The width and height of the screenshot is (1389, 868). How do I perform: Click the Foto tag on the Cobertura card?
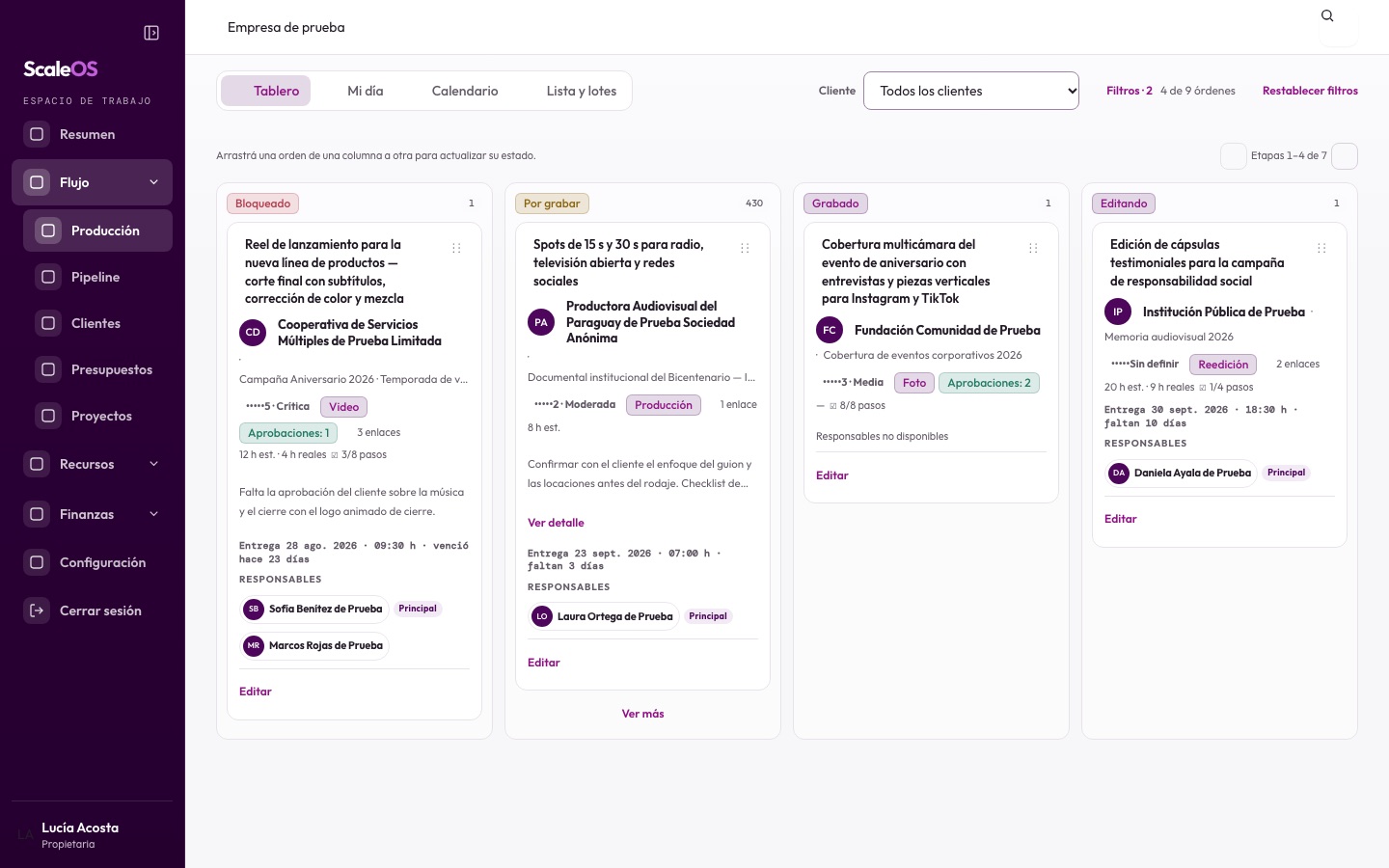[914, 383]
